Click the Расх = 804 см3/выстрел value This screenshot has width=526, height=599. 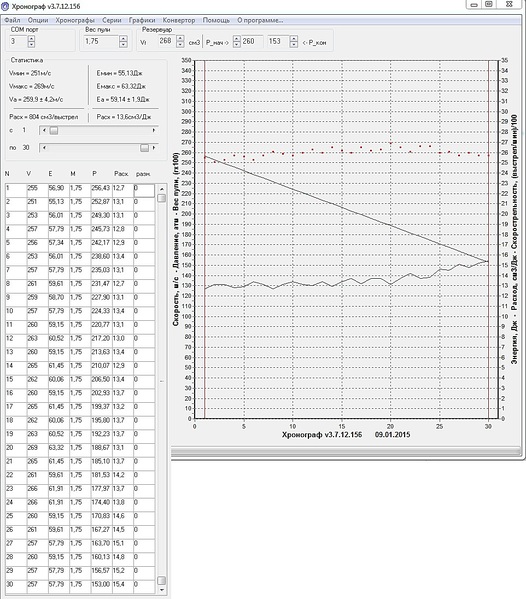pos(44,117)
